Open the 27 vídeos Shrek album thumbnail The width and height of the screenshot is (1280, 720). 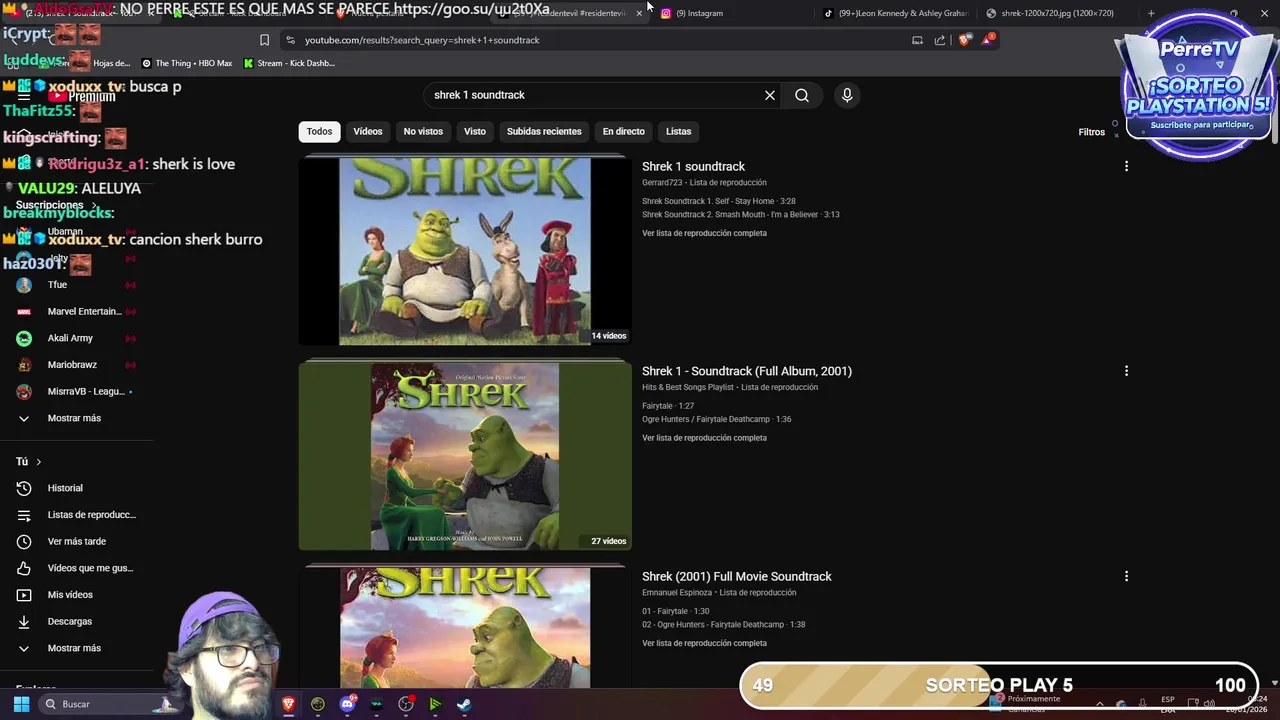tap(465, 456)
